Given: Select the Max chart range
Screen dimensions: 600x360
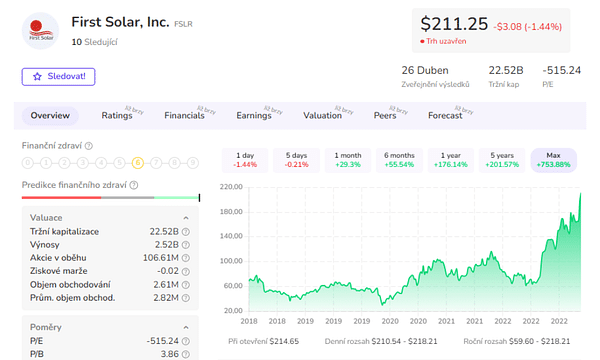Looking at the screenshot, I should click(x=553, y=160).
